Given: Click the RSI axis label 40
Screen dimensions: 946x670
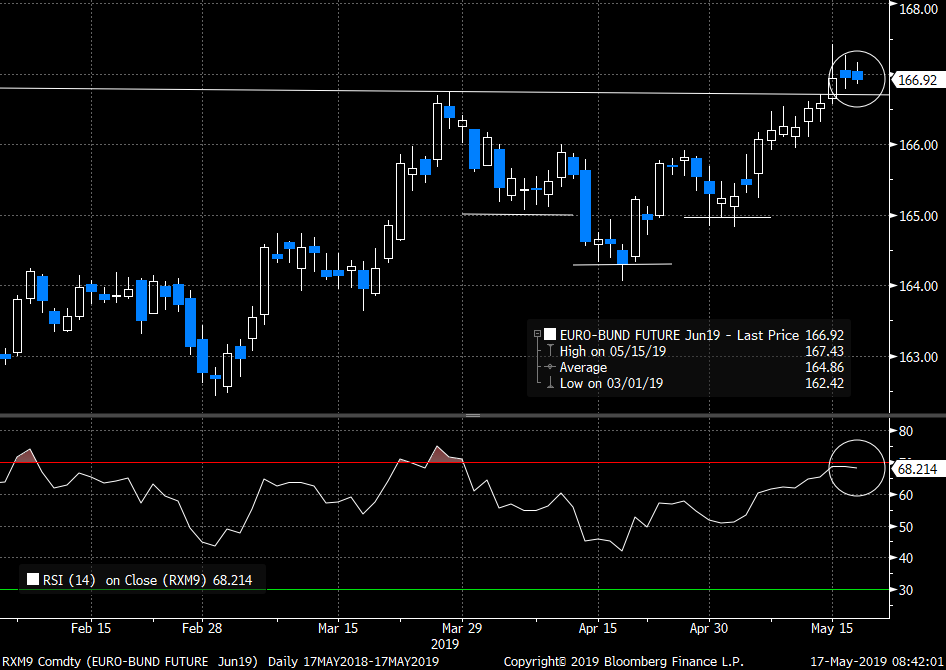Looking at the screenshot, I should pos(906,558).
